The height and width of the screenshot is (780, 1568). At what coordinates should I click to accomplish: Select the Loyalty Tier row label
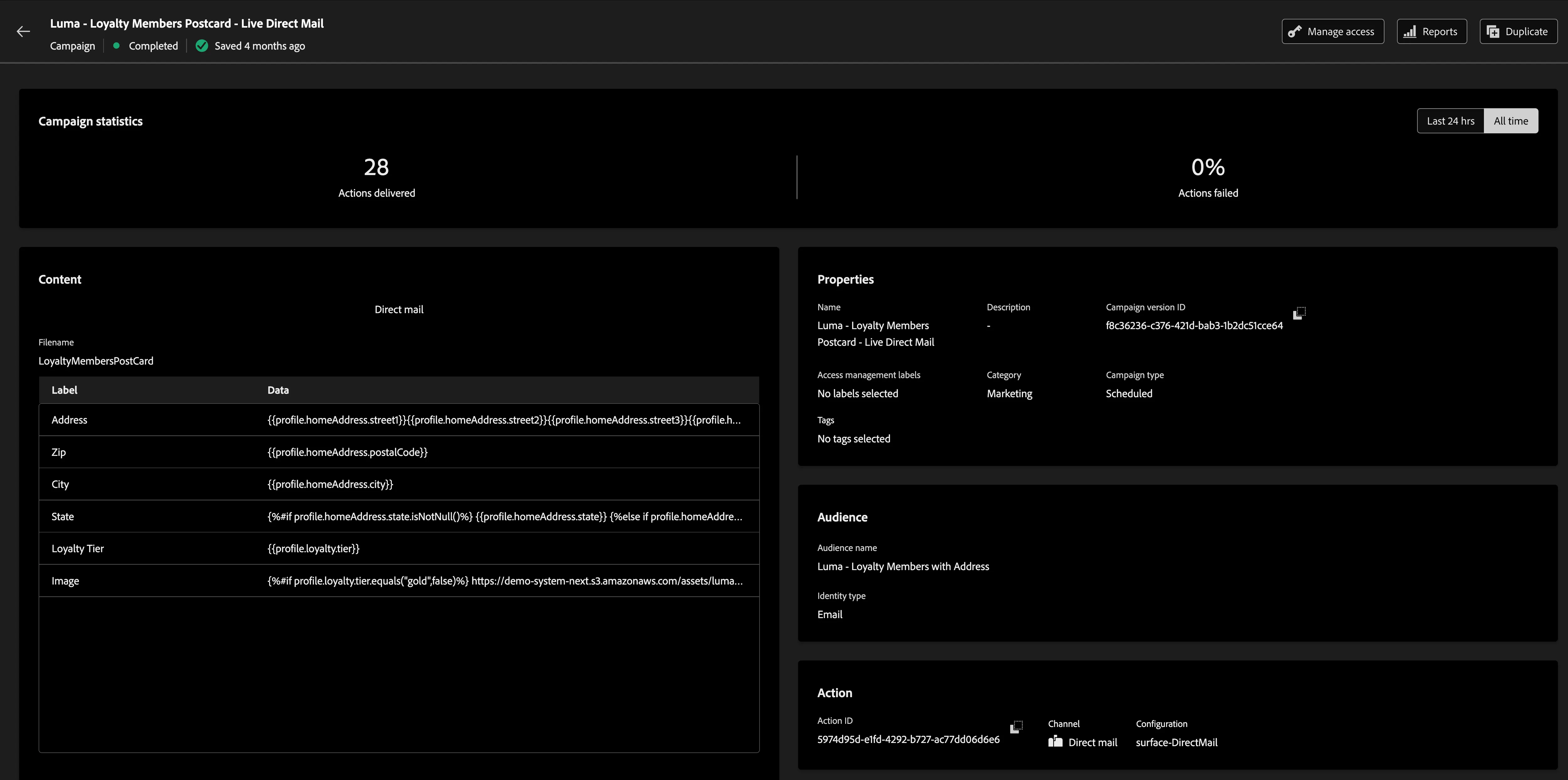[x=77, y=549]
